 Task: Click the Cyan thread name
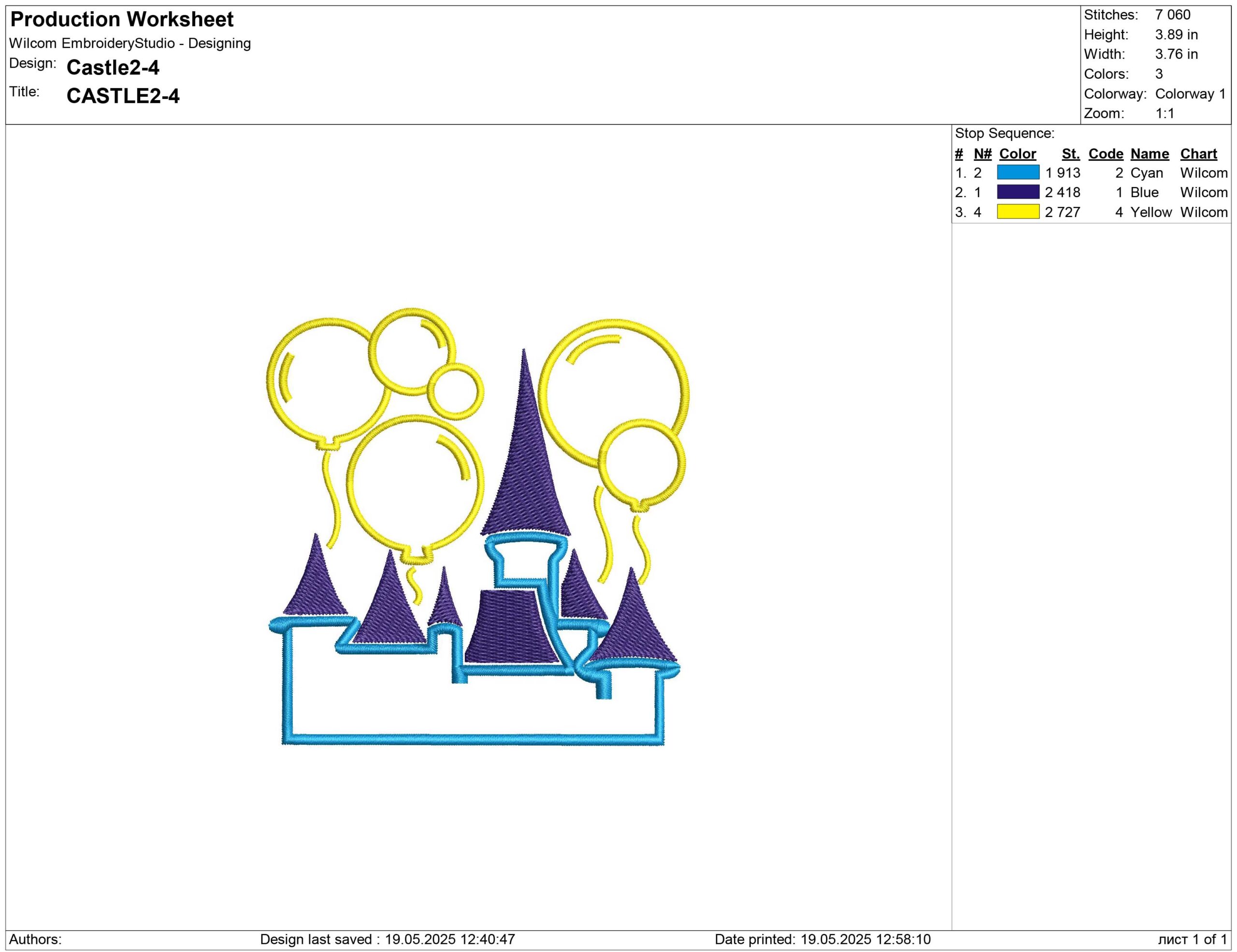coord(1146,173)
